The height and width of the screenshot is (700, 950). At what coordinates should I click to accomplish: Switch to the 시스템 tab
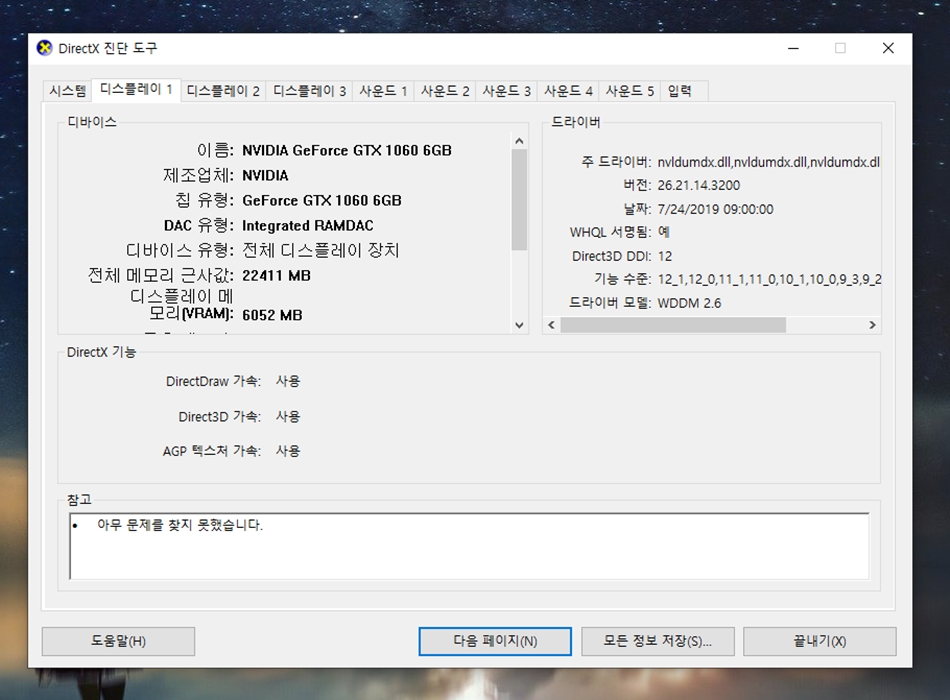click(67, 91)
